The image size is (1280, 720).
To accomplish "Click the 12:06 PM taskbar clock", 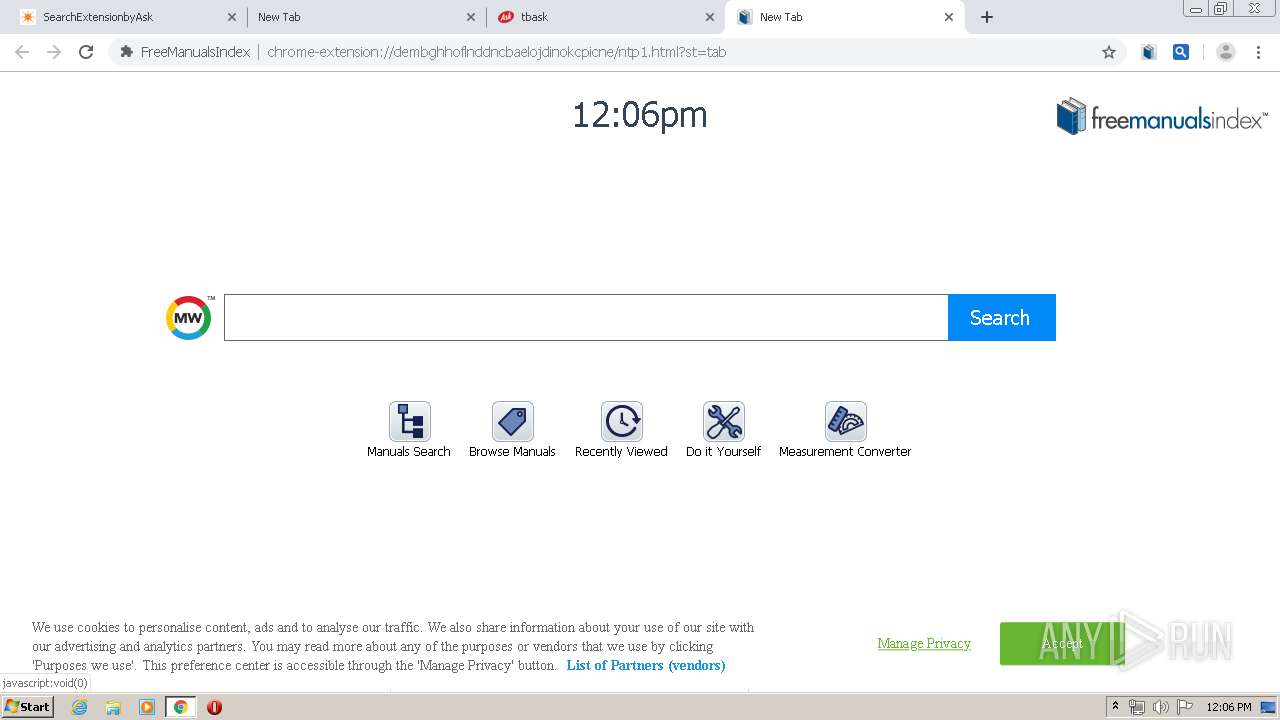I will point(1229,707).
